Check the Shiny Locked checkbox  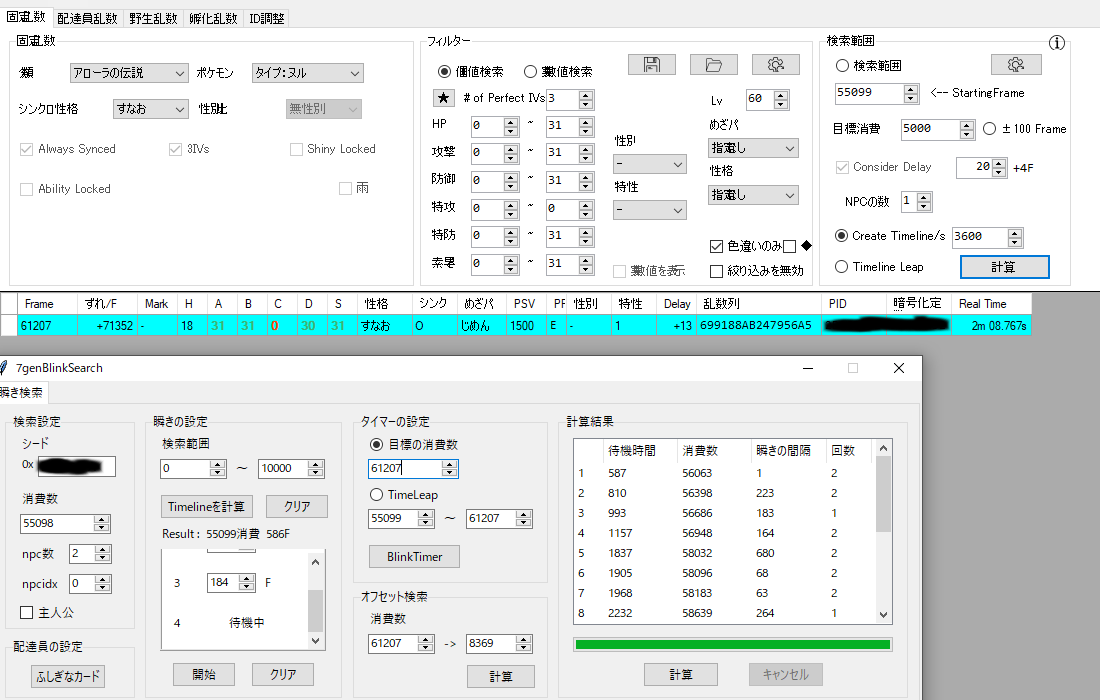[296, 149]
